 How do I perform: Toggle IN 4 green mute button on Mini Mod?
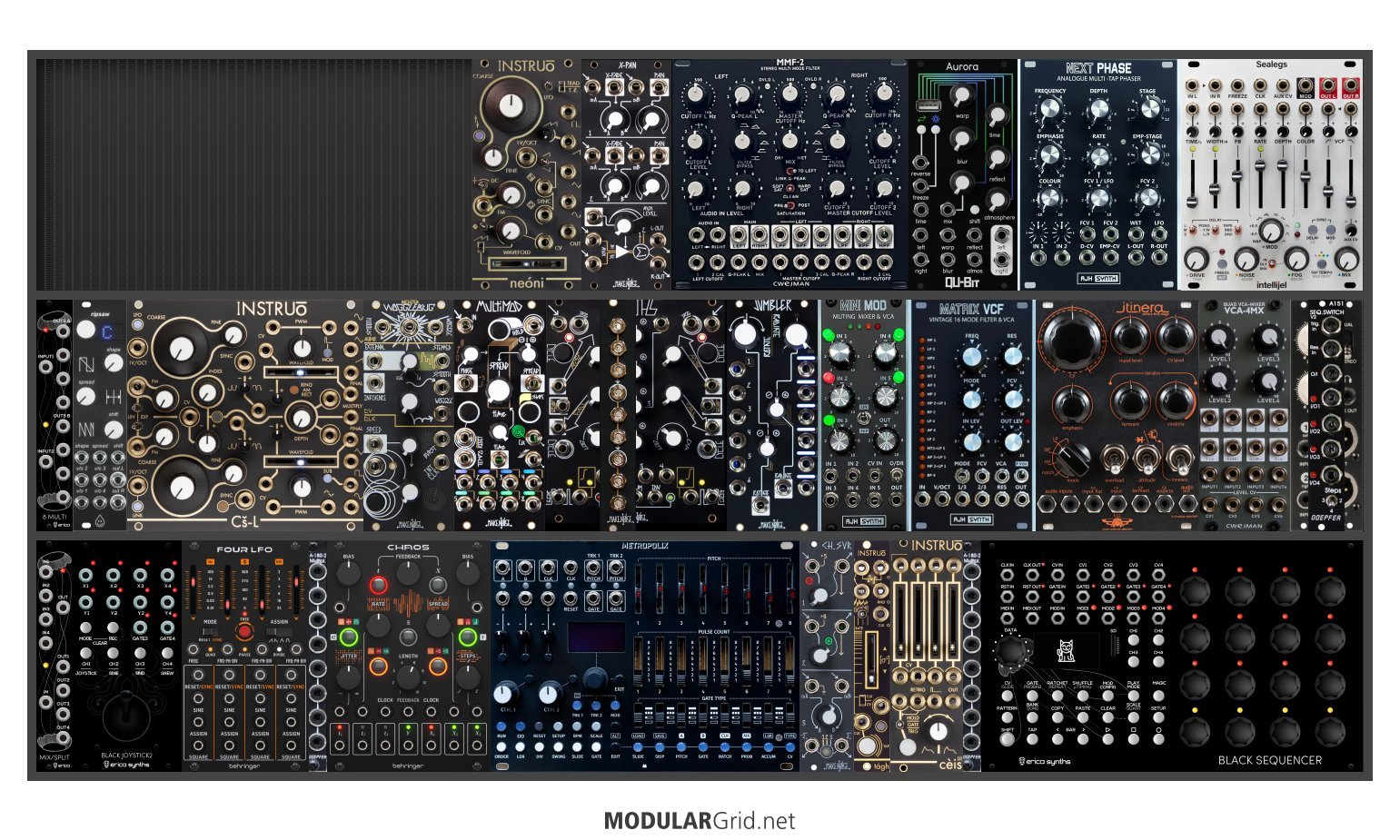(x=898, y=335)
